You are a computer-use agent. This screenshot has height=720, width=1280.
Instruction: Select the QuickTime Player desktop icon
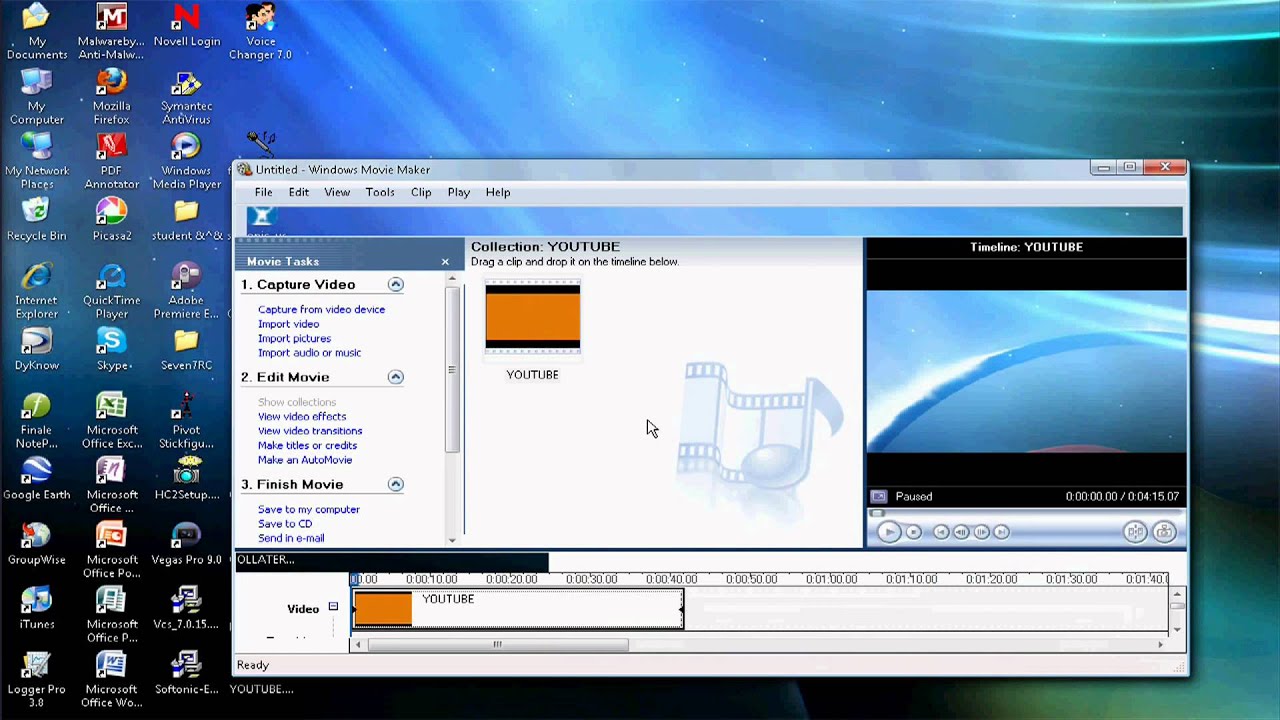pos(111,291)
